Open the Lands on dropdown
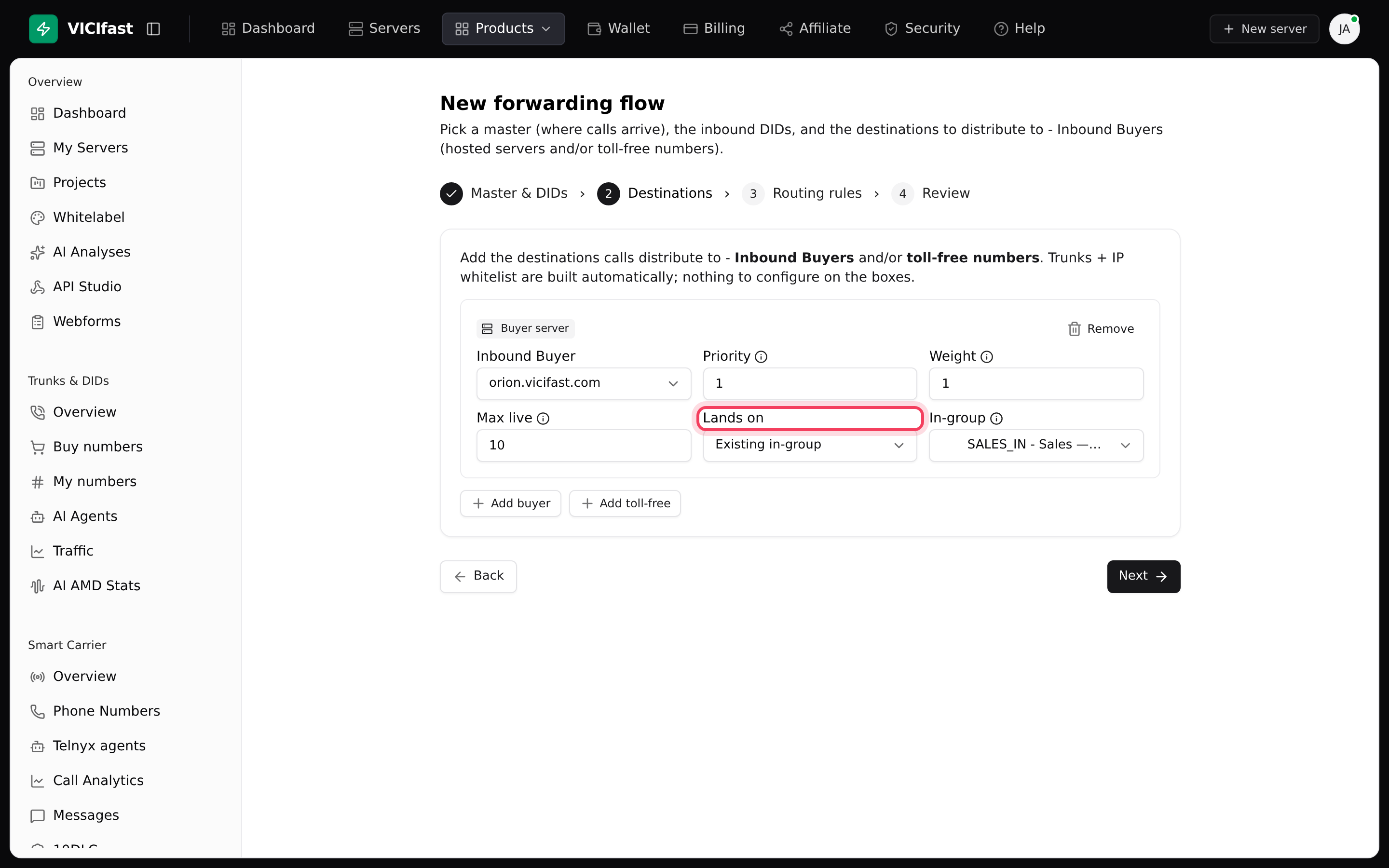This screenshot has height=868, width=1389. pos(809,445)
